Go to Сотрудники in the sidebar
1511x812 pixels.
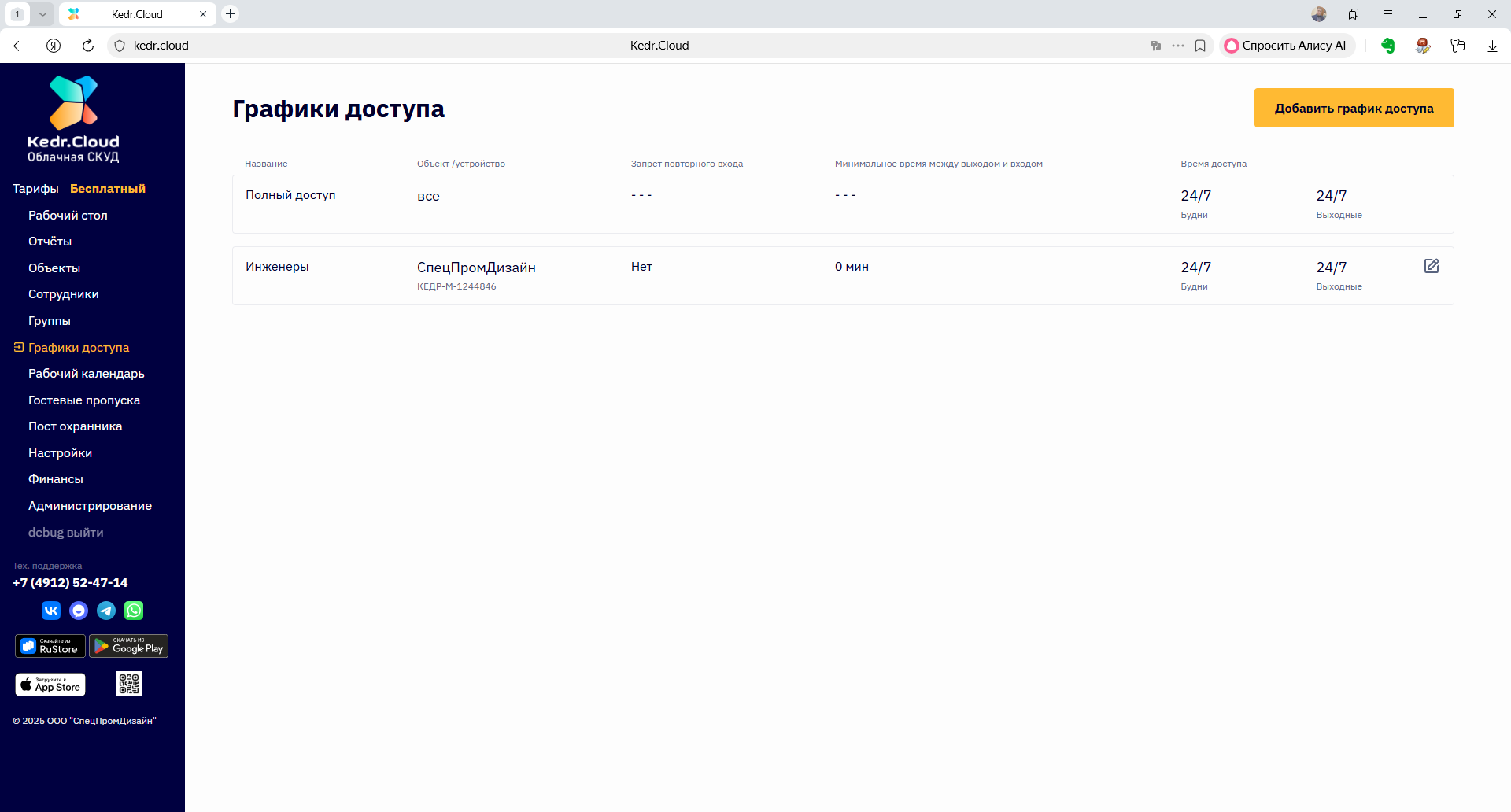coord(64,294)
